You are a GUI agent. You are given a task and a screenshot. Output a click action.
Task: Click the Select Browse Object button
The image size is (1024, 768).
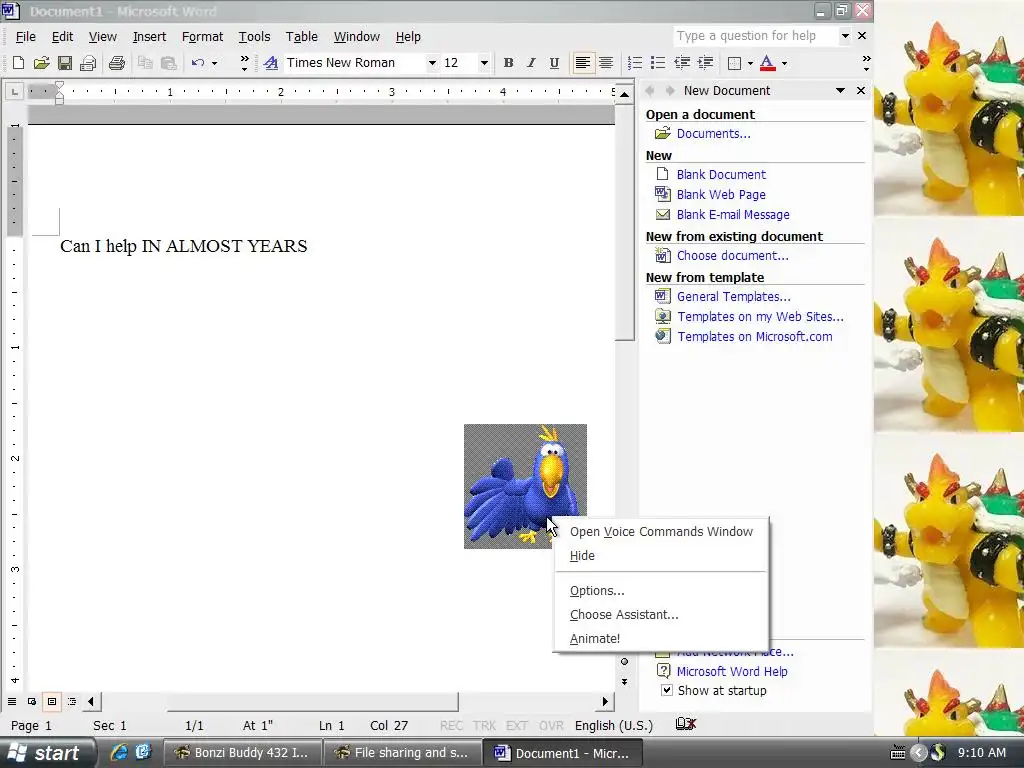coord(624,662)
